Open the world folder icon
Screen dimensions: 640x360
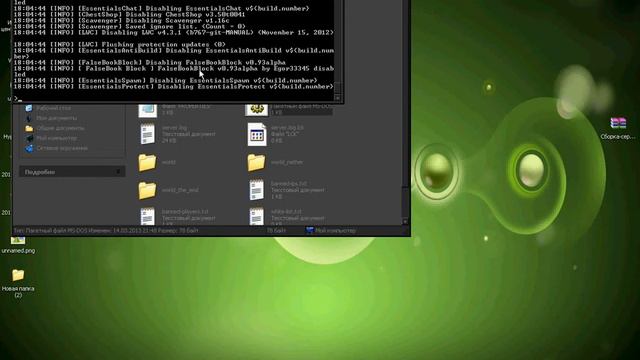(147, 162)
